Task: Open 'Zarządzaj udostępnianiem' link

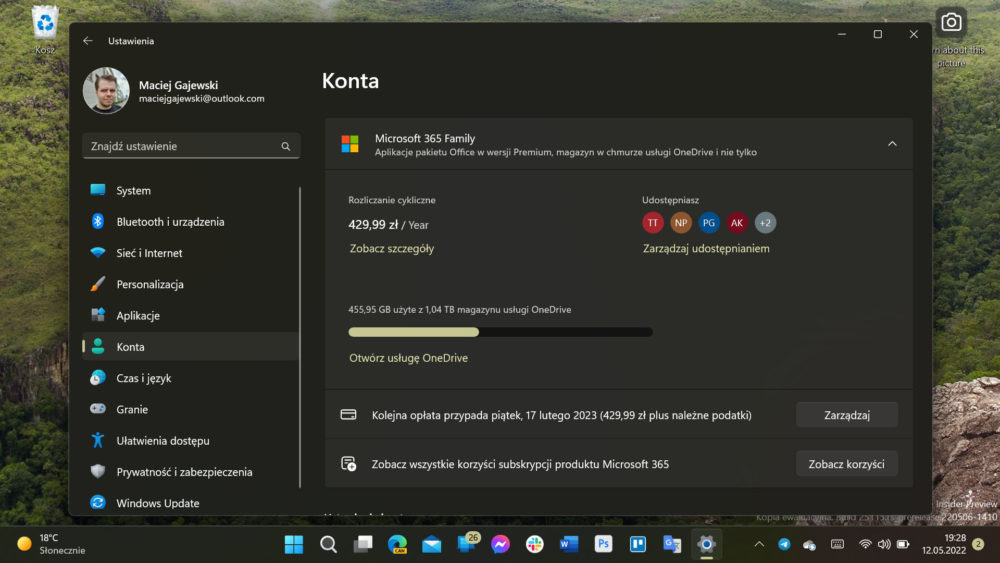Action: tap(706, 249)
